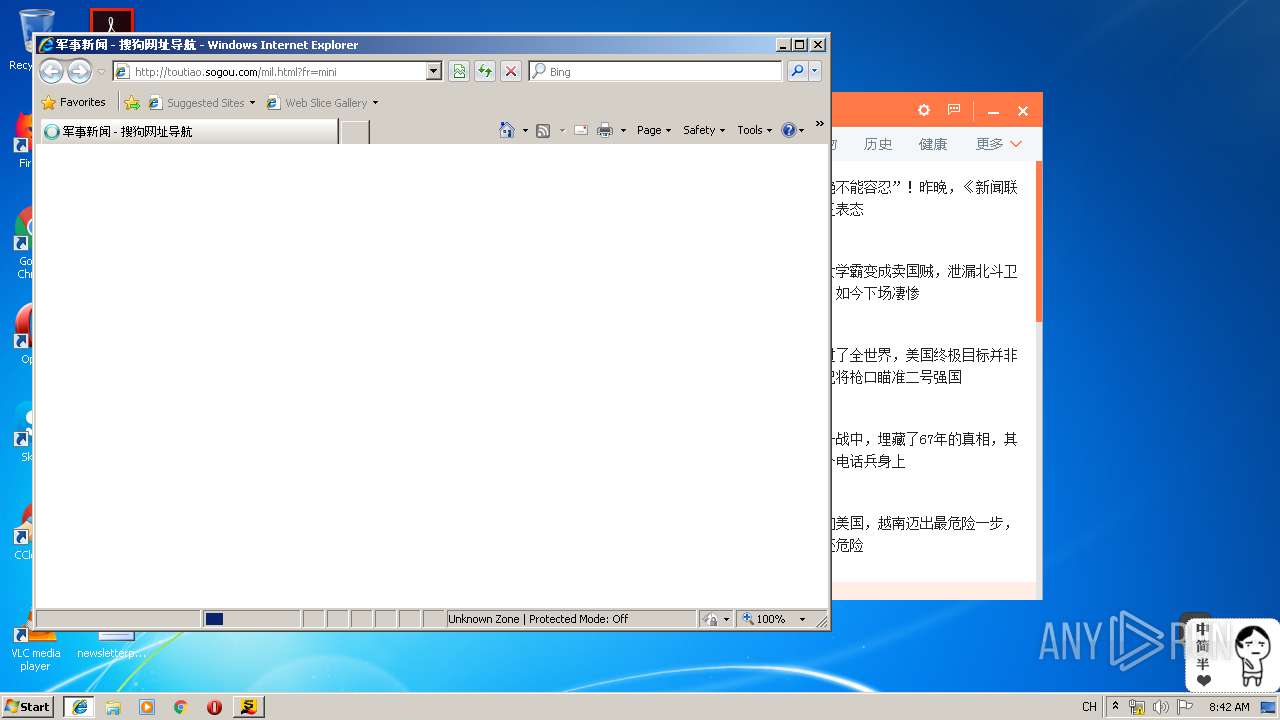Open a new blank tab
Viewport: 1280px width, 720px height.
[x=355, y=132]
